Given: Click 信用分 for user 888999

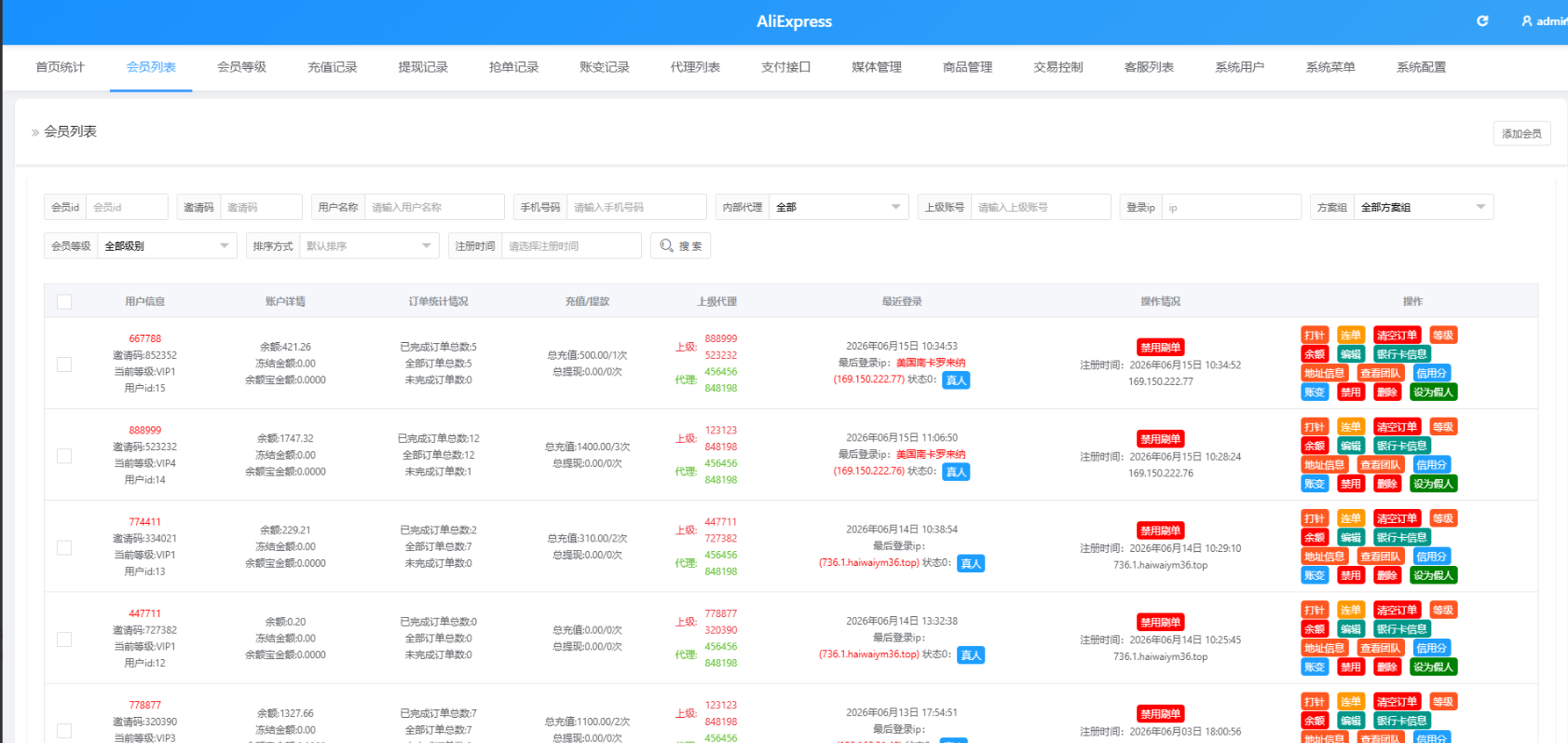Looking at the screenshot, I should coord(1431,465).
